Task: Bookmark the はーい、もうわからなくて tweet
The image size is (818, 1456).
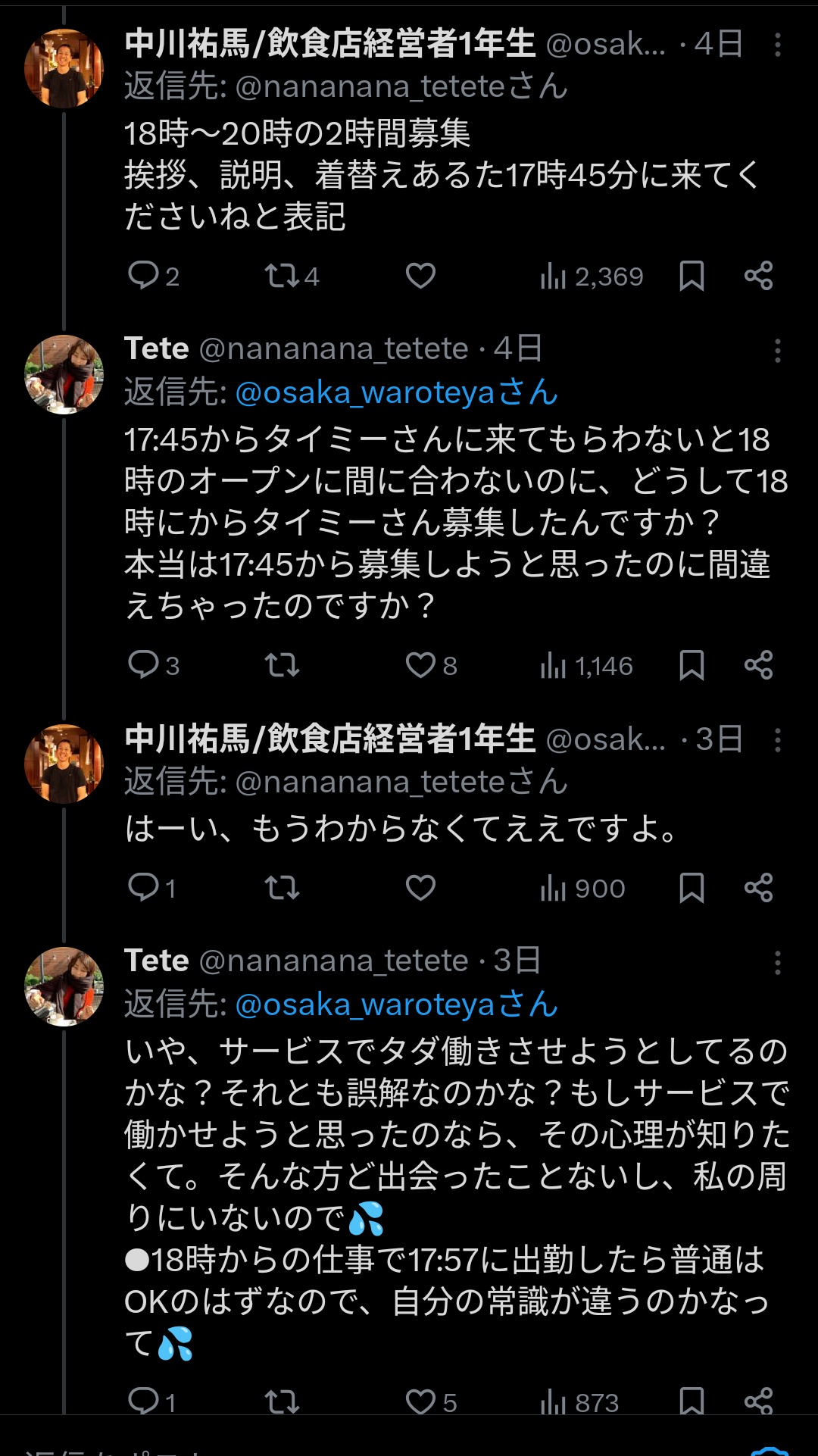Action: click(x=692, y=888)
